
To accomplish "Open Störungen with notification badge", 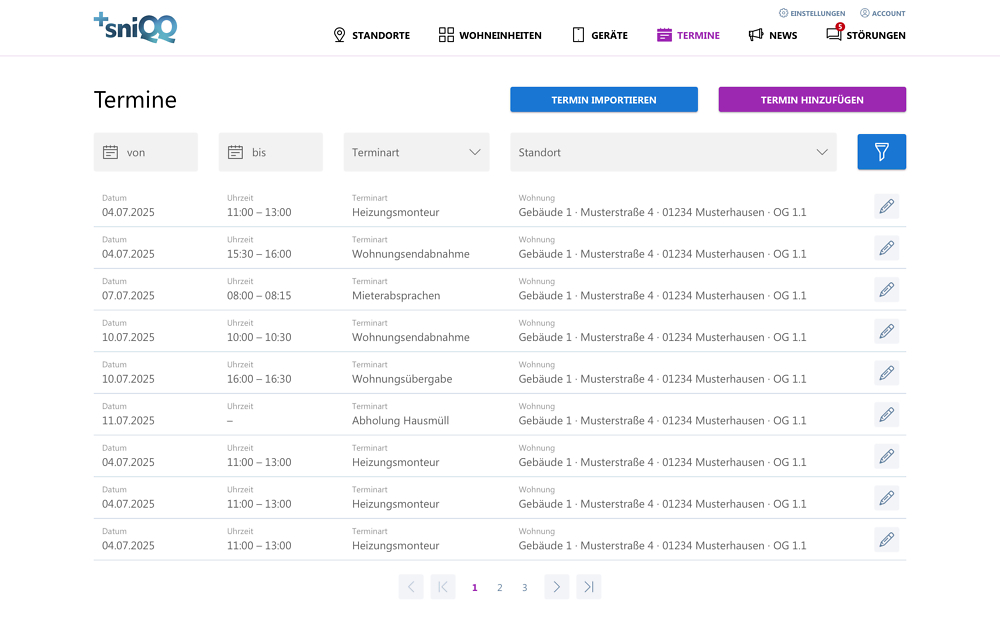I will pyautogui.click(x=865, y=35).
